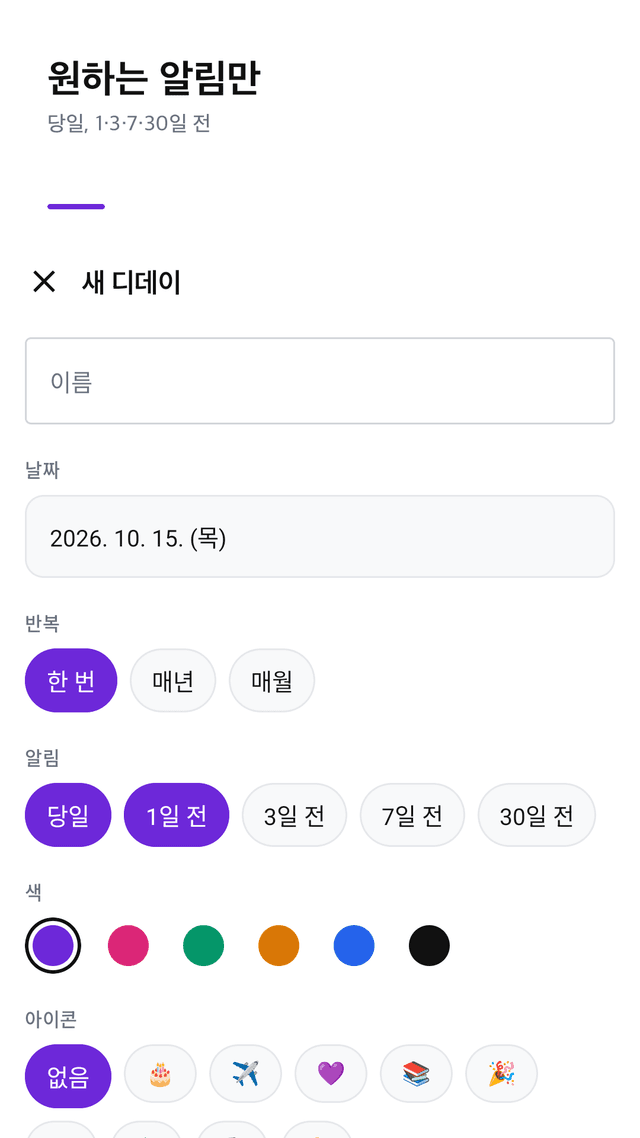Toggle the 당일 notification chip
The width and height of the screenshot is (640, 1138).
click(x=68, y=815)
